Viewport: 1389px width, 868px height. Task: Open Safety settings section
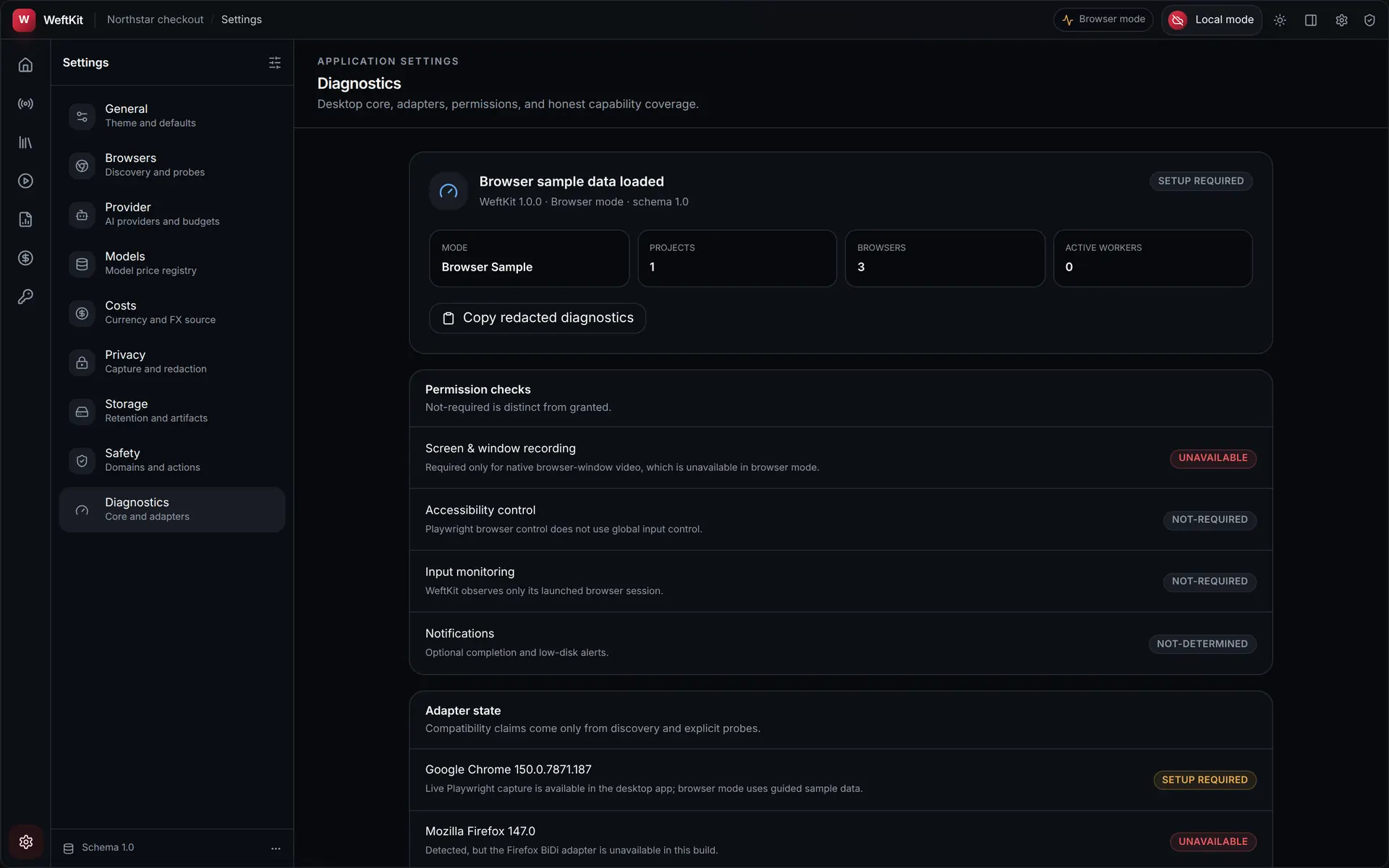pyautogui.click(x=172, y=460)
